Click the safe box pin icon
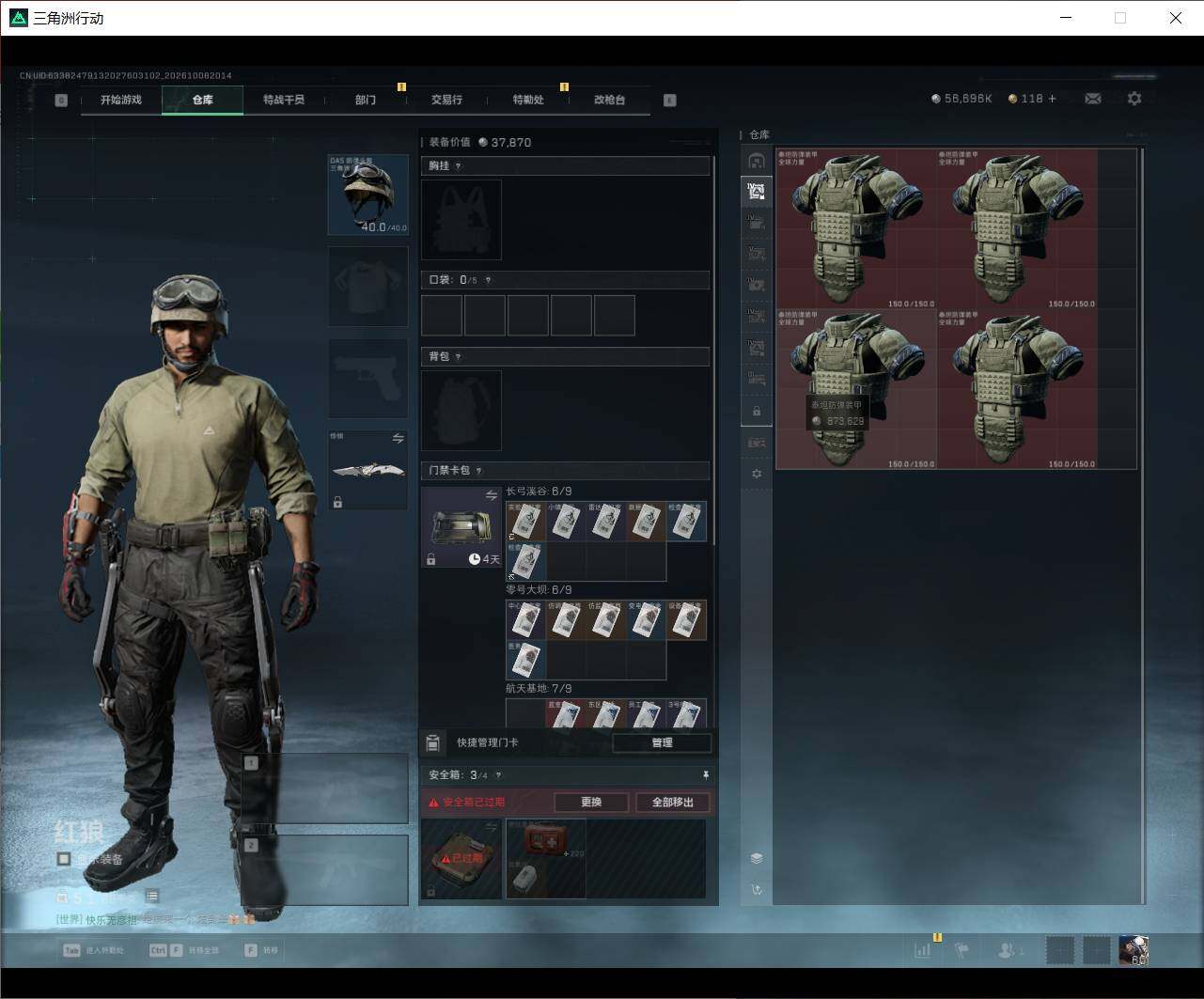The image size is (1204, 999). 705,775
